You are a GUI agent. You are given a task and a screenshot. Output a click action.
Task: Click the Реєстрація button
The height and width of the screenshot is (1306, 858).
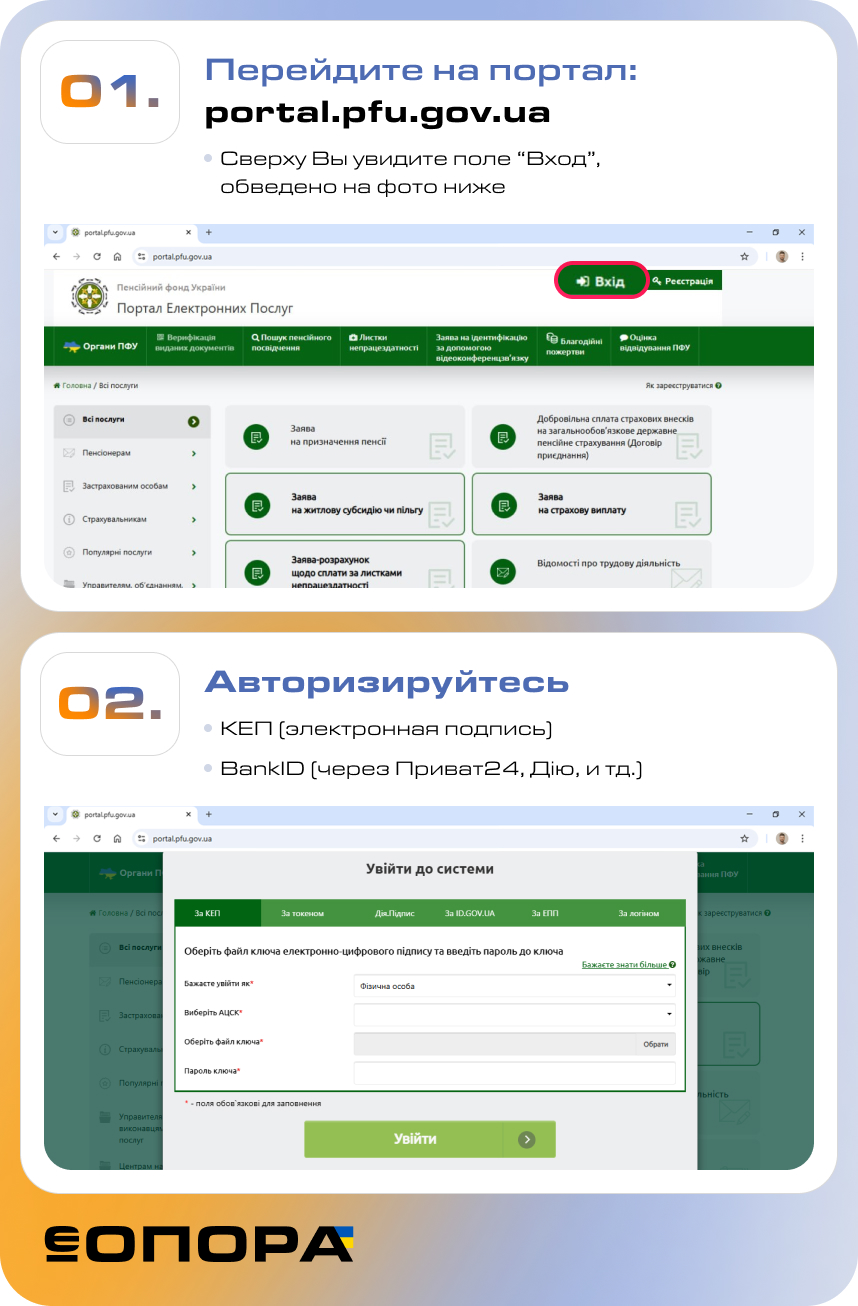(x=684, y=282)
